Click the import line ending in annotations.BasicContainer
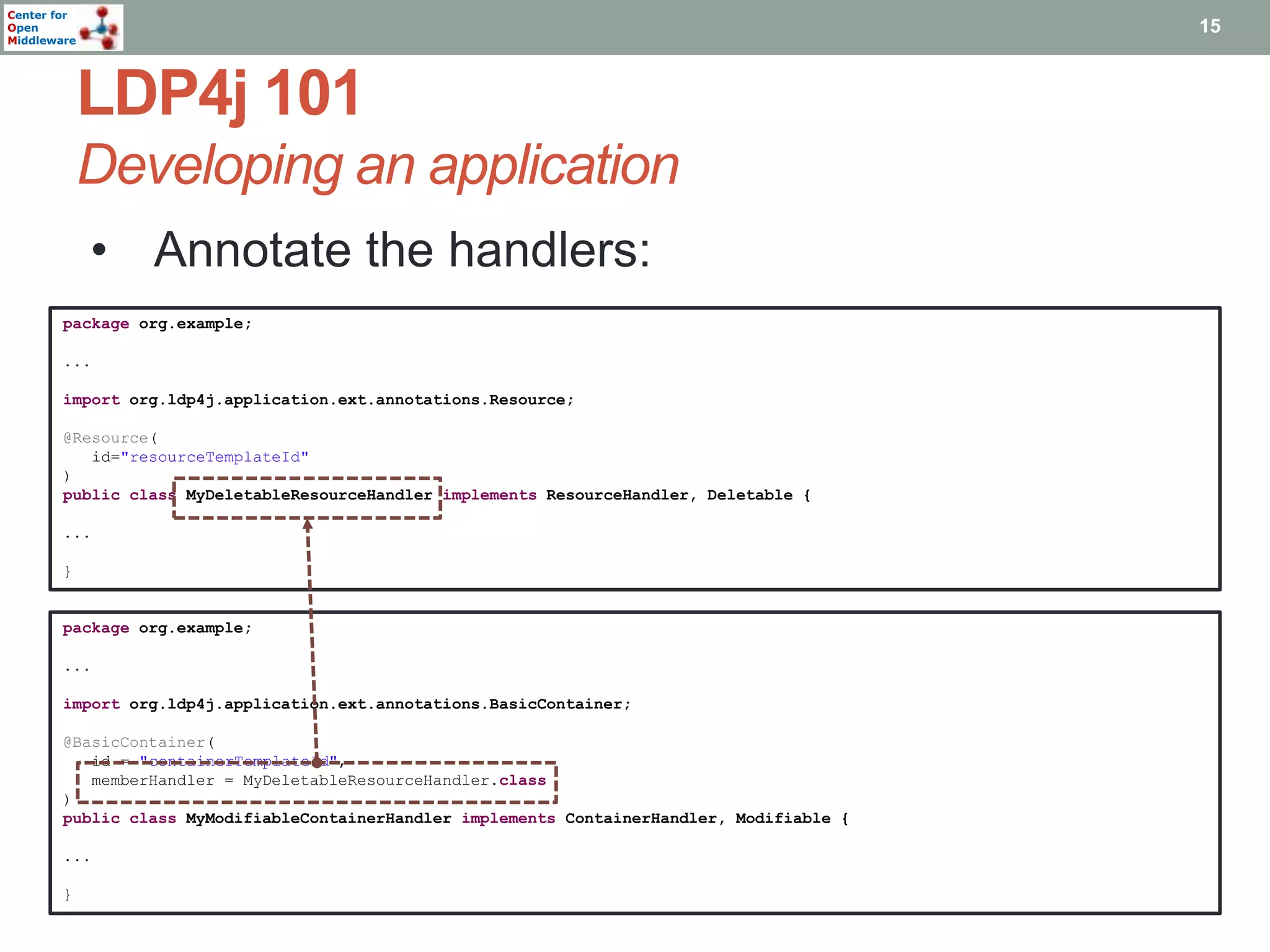The image size is (1270, 952). pyautogui.click(x=347, y=705)
